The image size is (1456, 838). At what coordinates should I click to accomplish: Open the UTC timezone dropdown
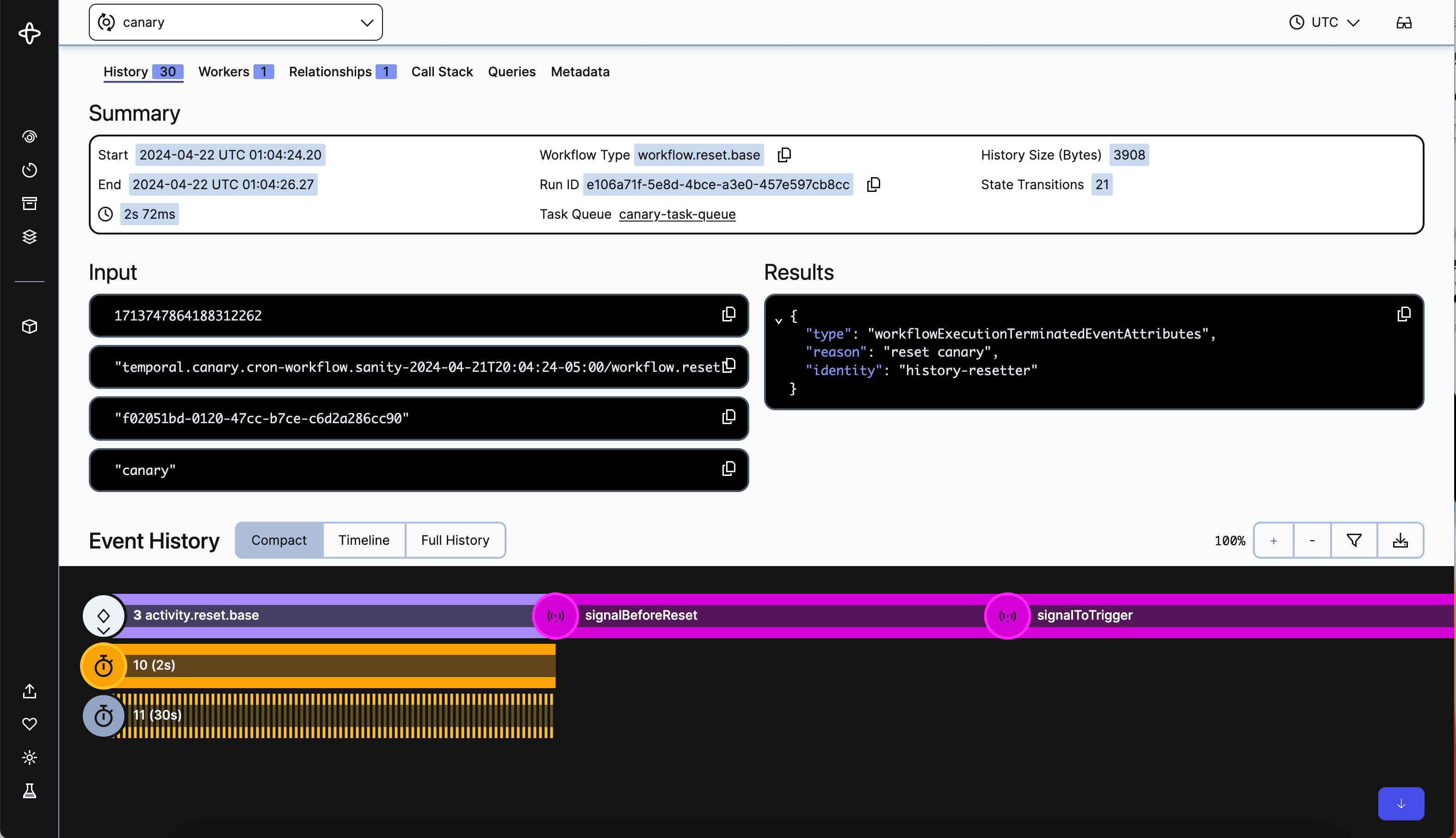pyautogui.click(x=1325, y=23)
